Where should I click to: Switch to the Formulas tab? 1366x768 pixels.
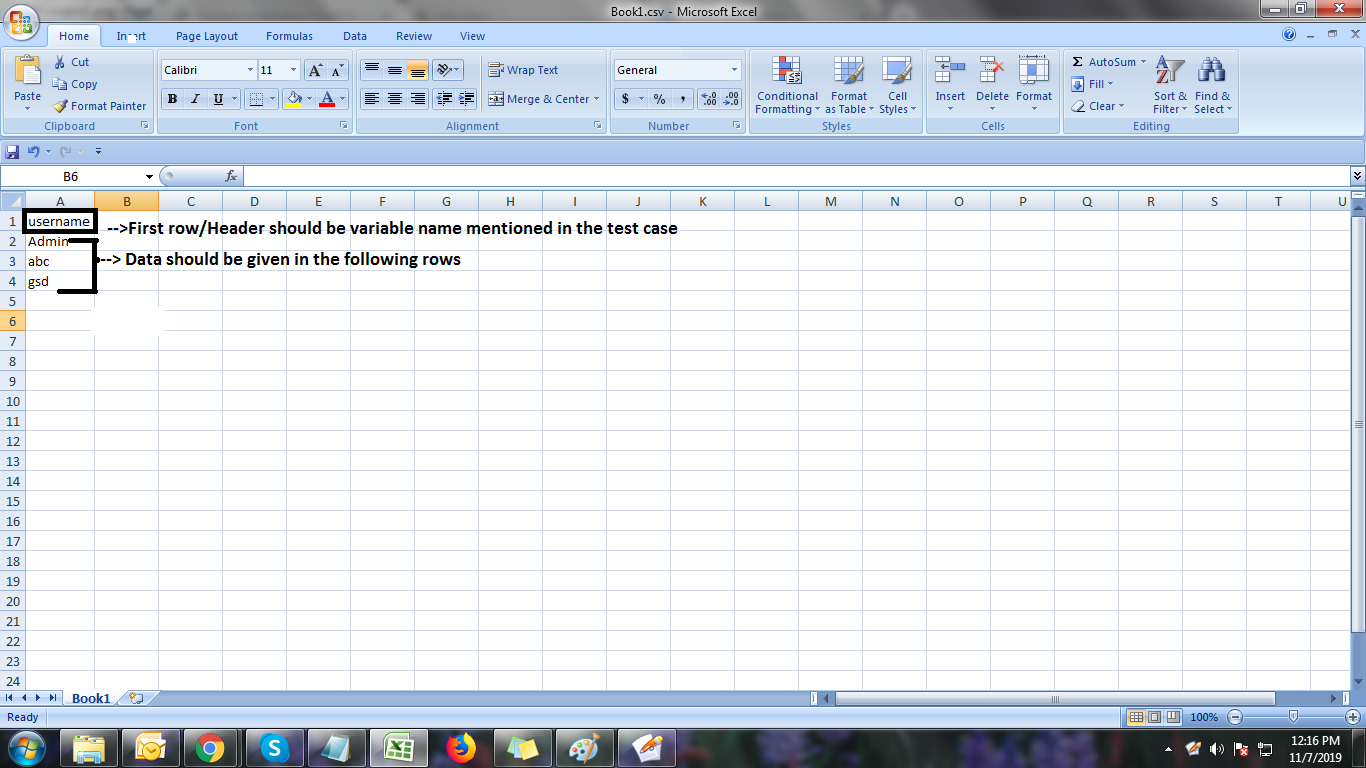click(x=289, y=36)
